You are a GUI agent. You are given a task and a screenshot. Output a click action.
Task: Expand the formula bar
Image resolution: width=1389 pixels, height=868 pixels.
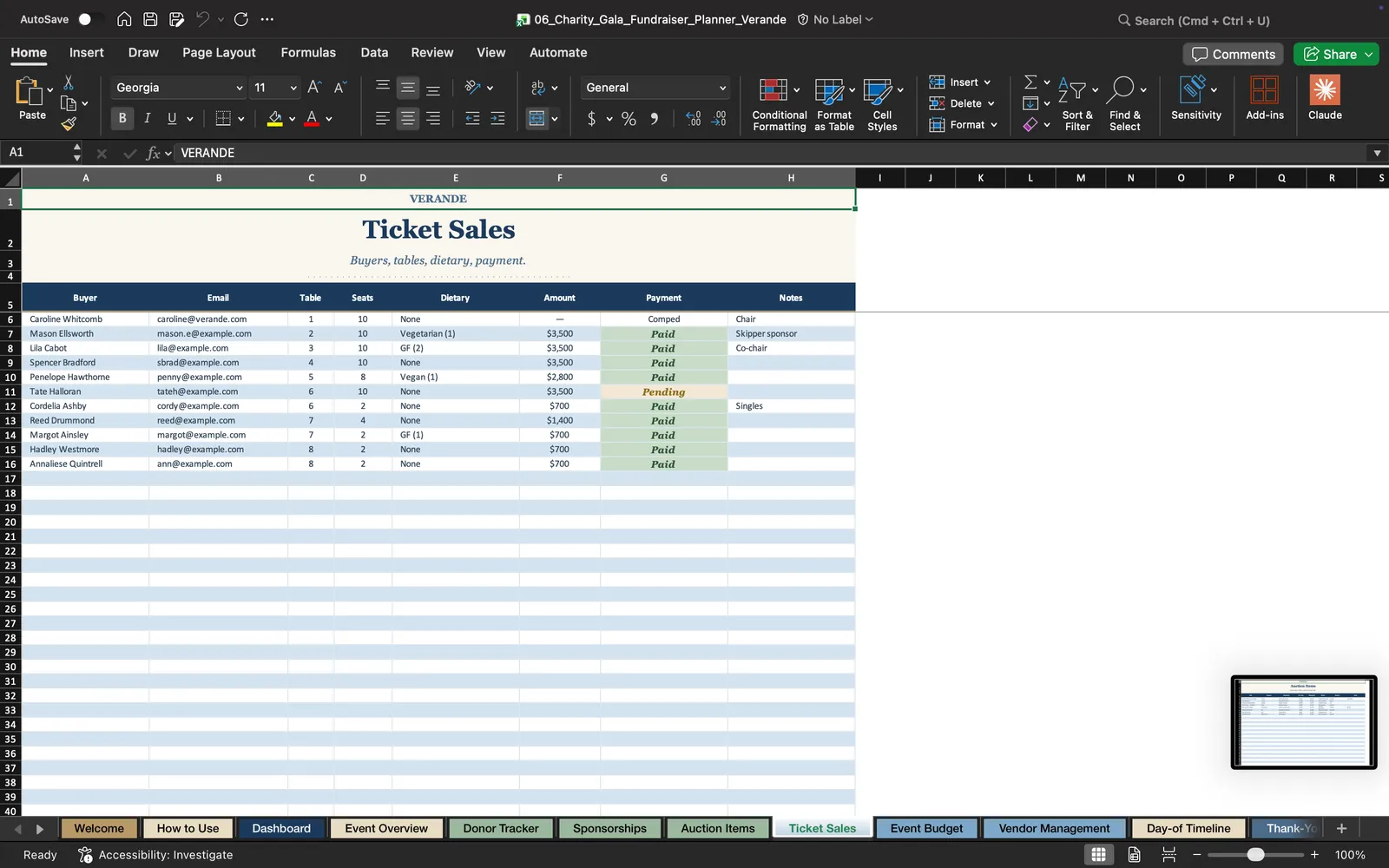[x=1377, y=153]
